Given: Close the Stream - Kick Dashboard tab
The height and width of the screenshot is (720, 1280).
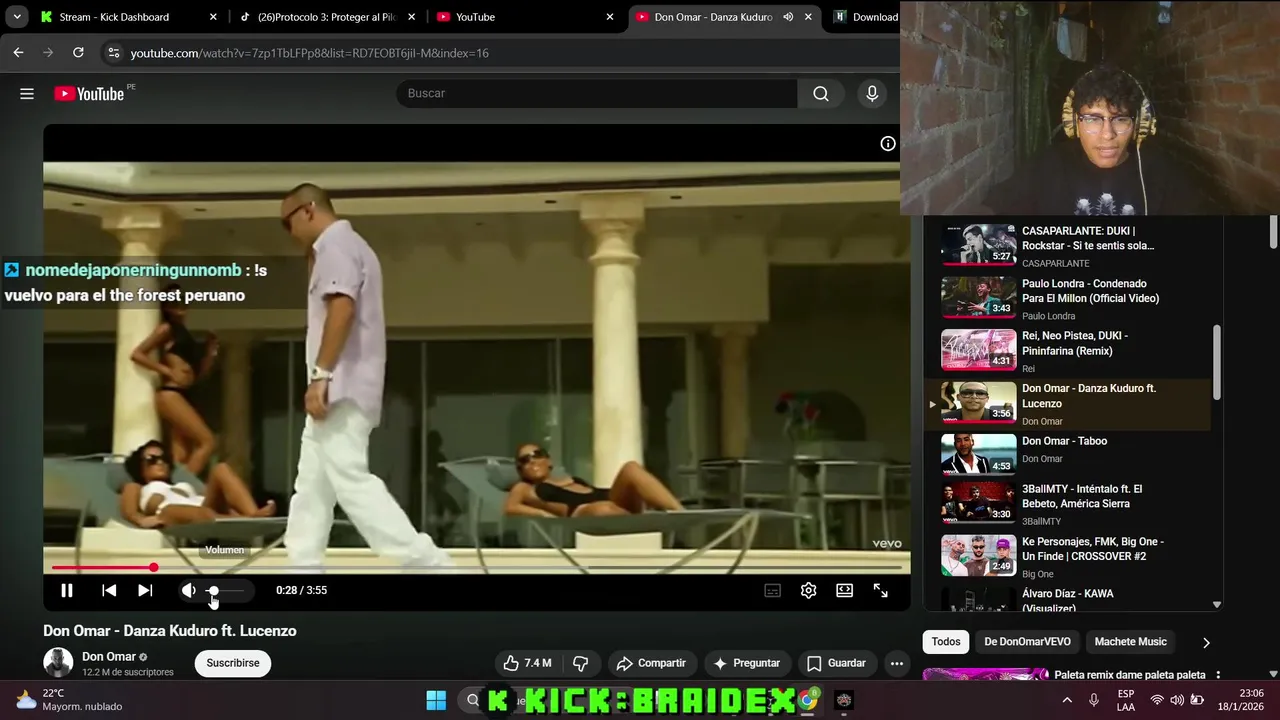Looking at the screenshot, I should point(213,17).
